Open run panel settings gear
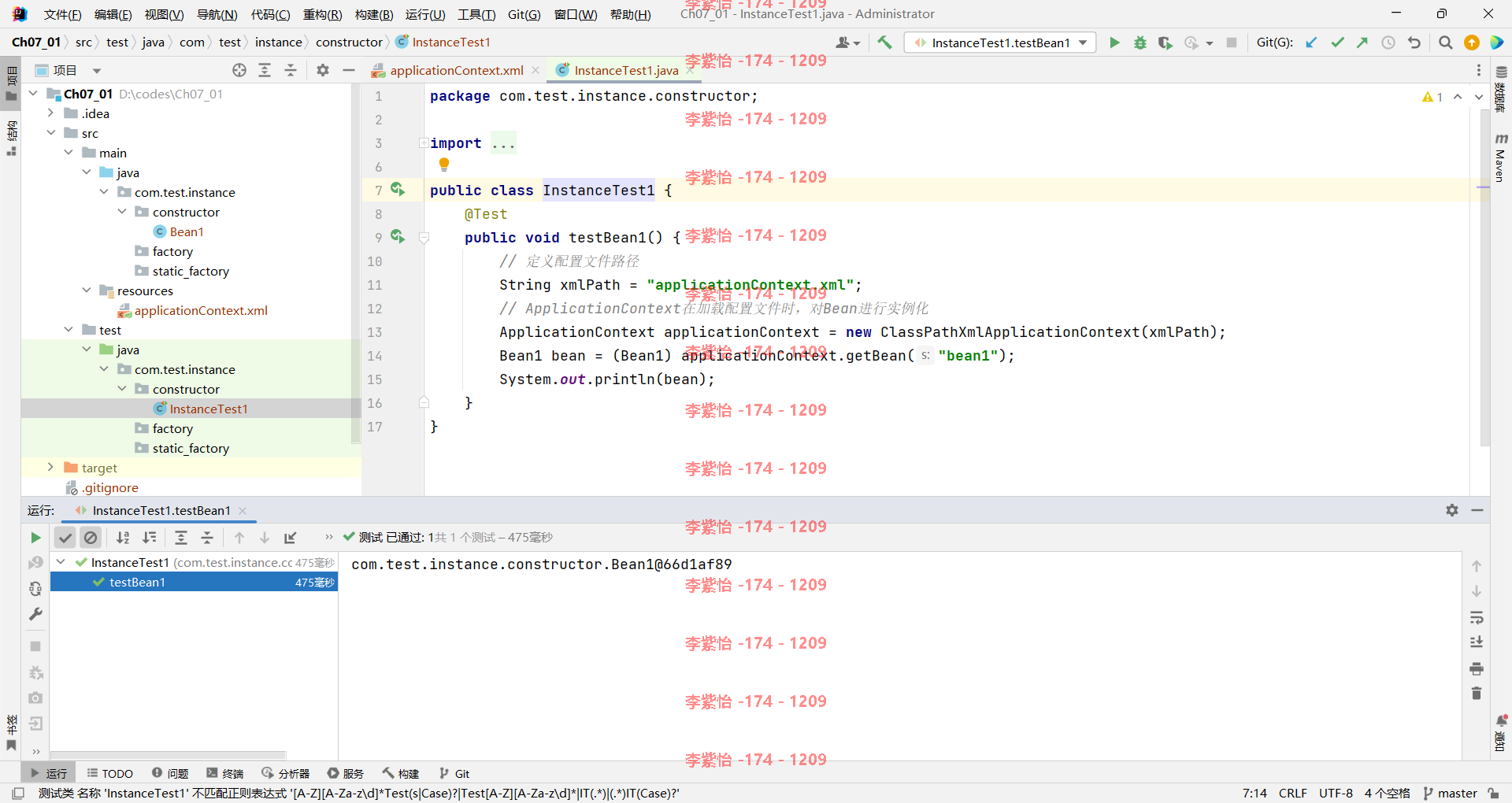 click(x=1452, y=510)
